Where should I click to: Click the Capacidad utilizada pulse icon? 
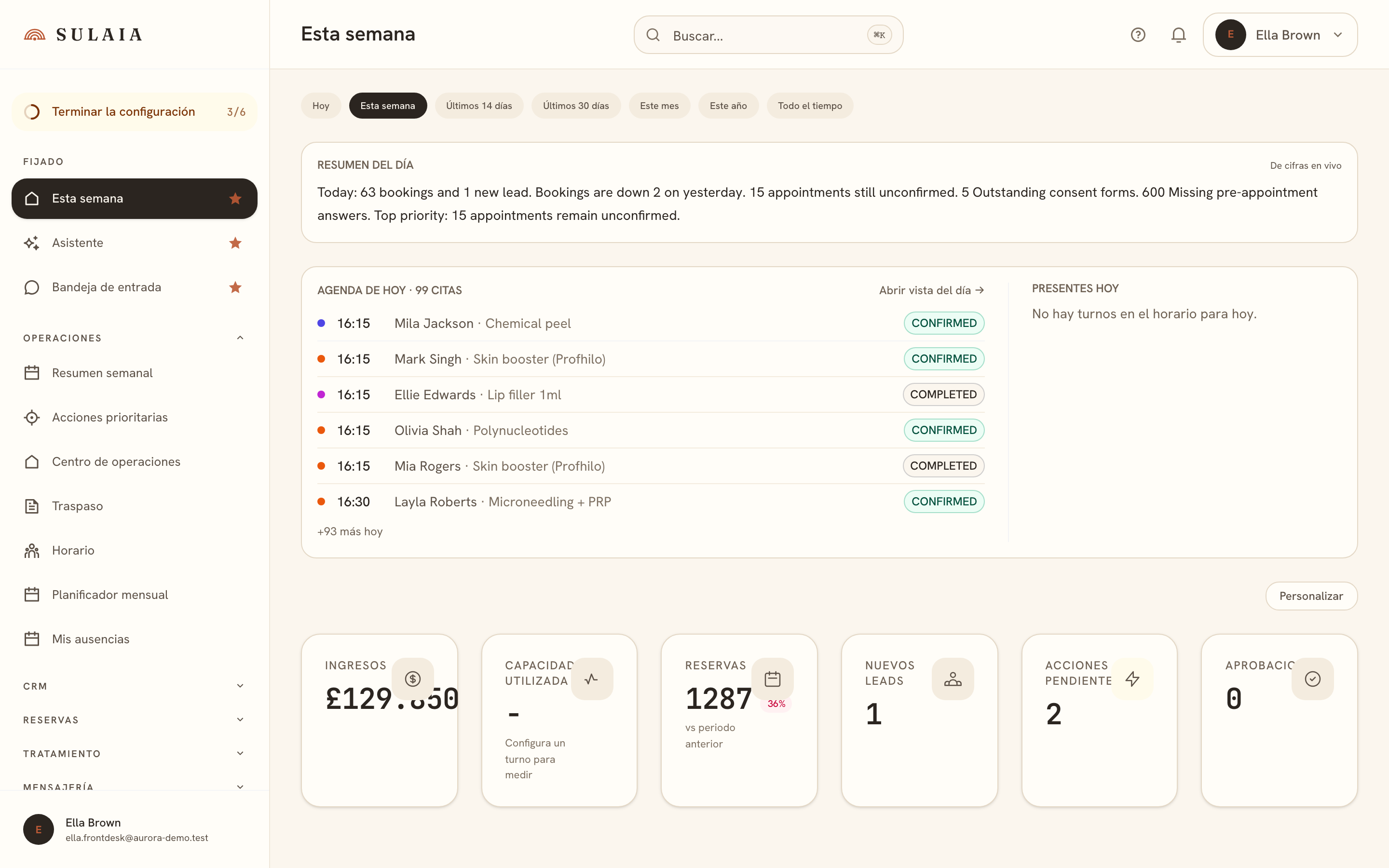[x=592, y=678]
